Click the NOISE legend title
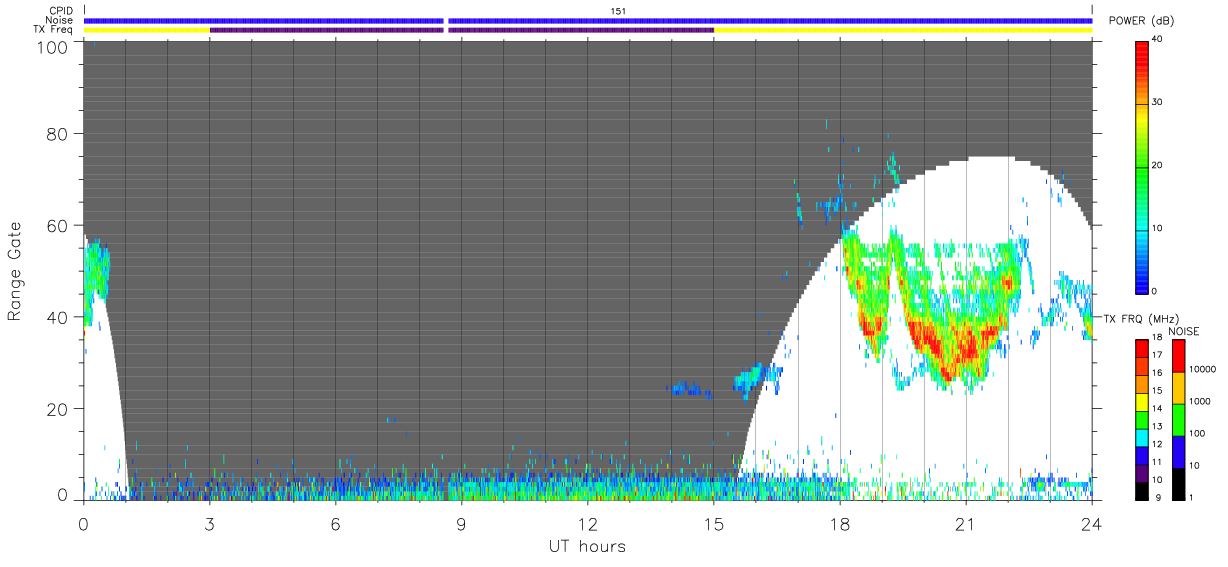The width and height of the screenshot is (1228, 567). pyautogui.click(x=1183, y=332)
